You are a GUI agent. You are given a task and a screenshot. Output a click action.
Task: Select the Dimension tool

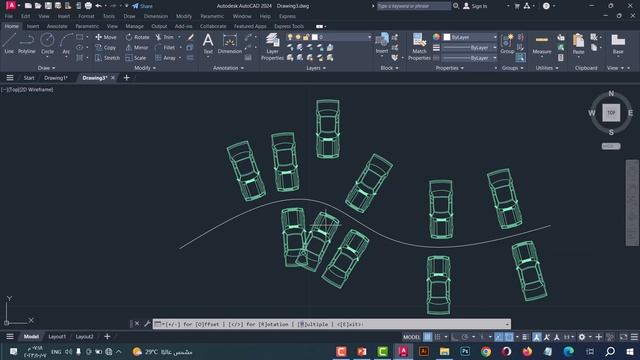click(230, 44)
